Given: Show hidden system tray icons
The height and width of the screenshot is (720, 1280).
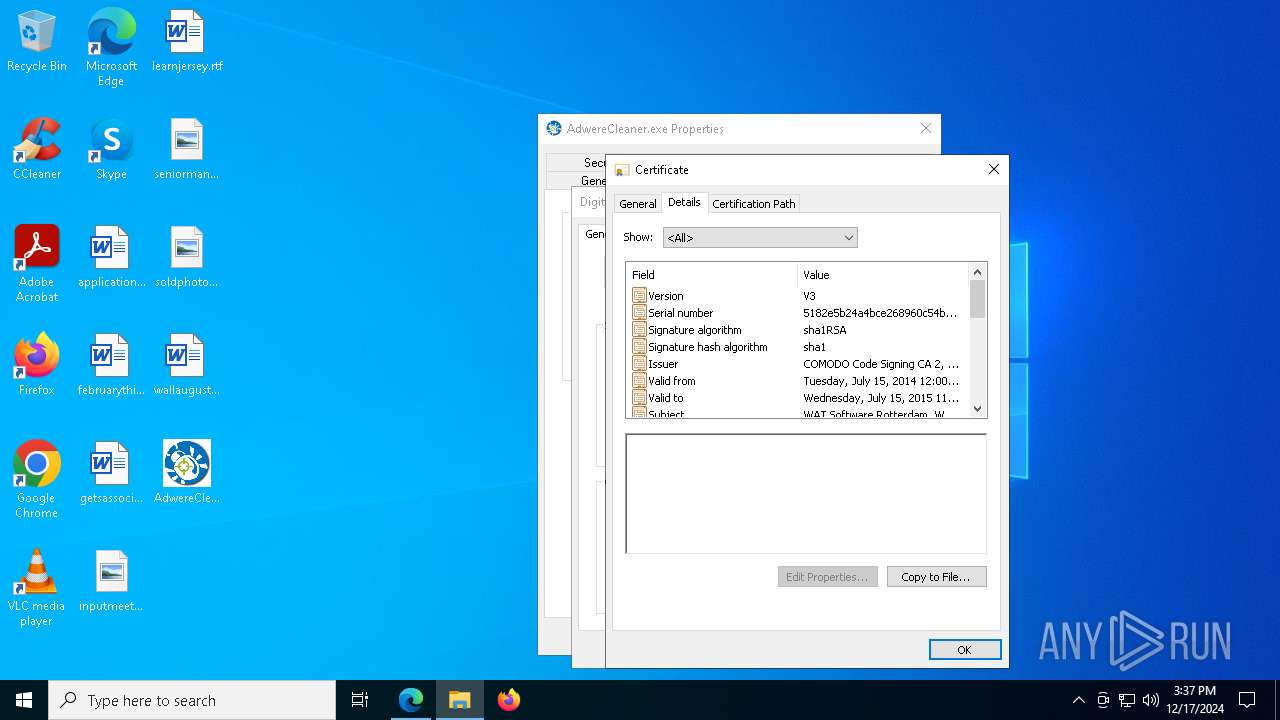Looking at the screenshot, I should tap(1078, 700).
